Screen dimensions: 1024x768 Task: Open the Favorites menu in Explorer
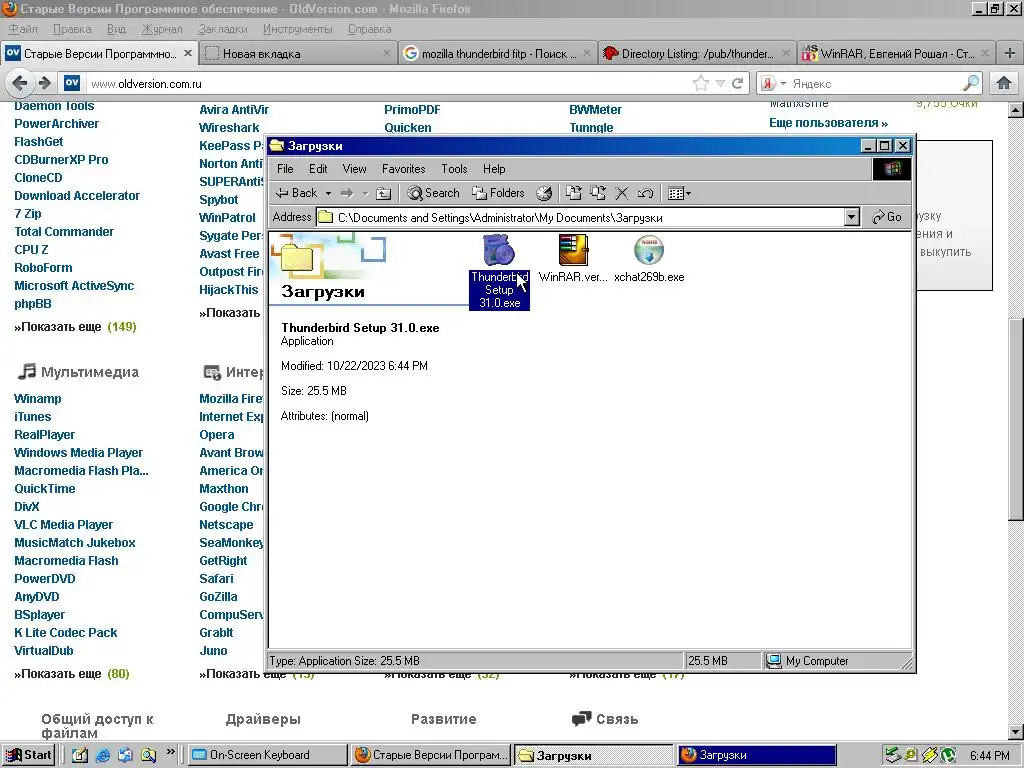click(x=404, y=169)
